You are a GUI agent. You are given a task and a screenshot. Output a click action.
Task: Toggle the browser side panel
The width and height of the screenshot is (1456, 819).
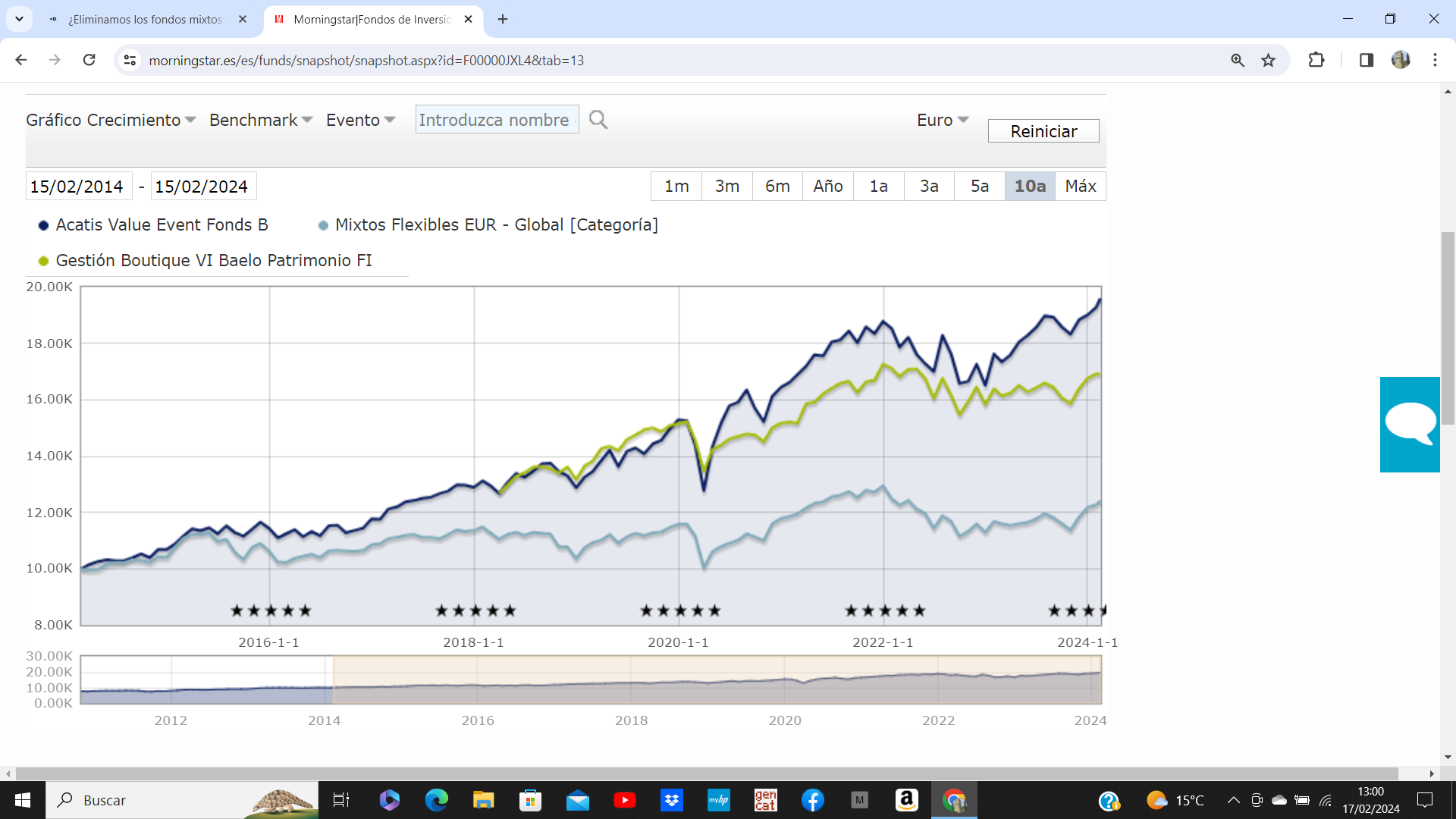1367,60
